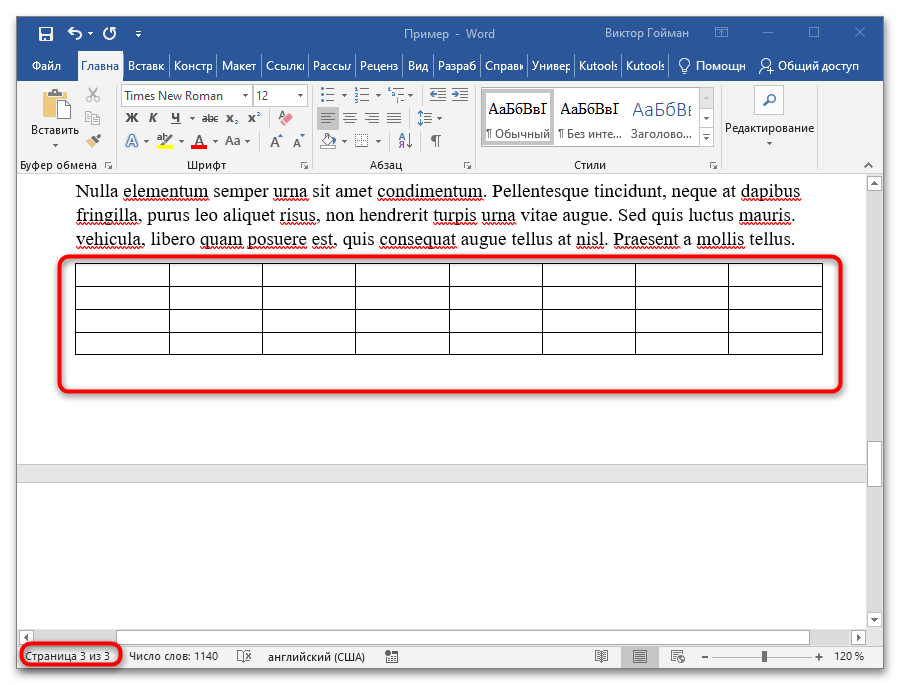900x685 pixels.
Task: Collapse the ribbon with the chevron
Action: click(868, 165)
